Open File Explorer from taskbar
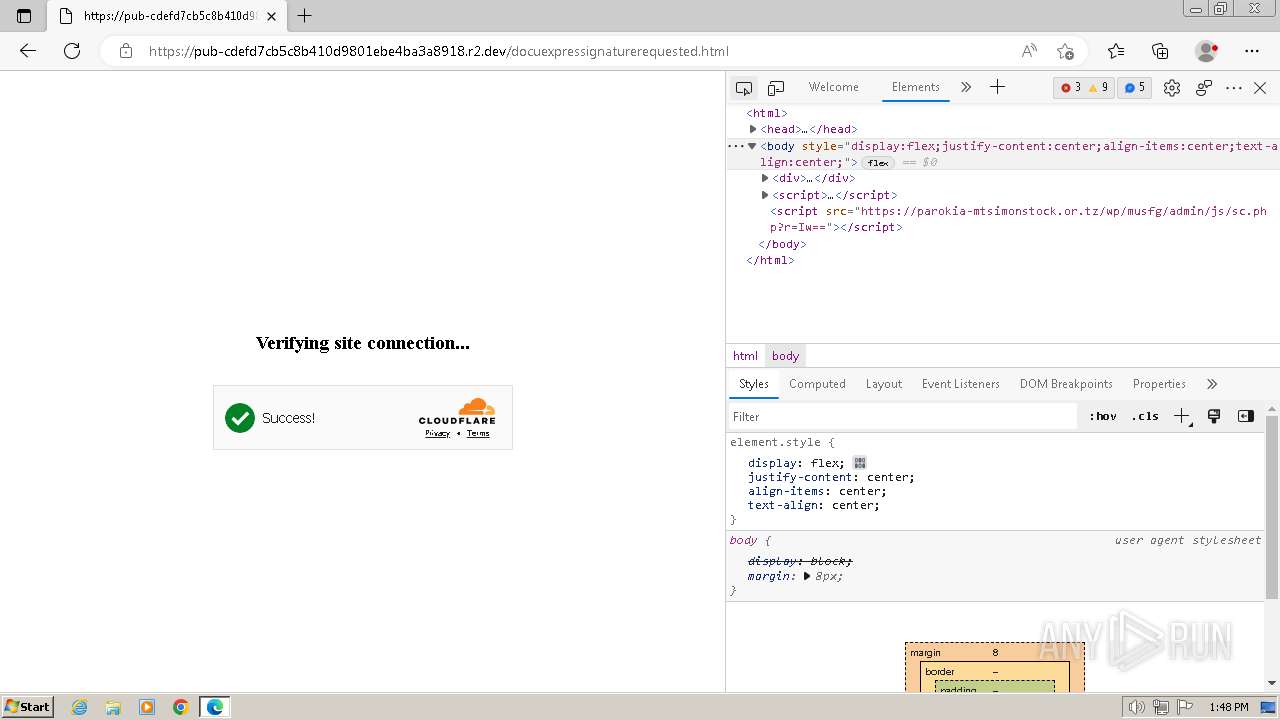Viewport: 1280px width, 720px height. [113, 707]
